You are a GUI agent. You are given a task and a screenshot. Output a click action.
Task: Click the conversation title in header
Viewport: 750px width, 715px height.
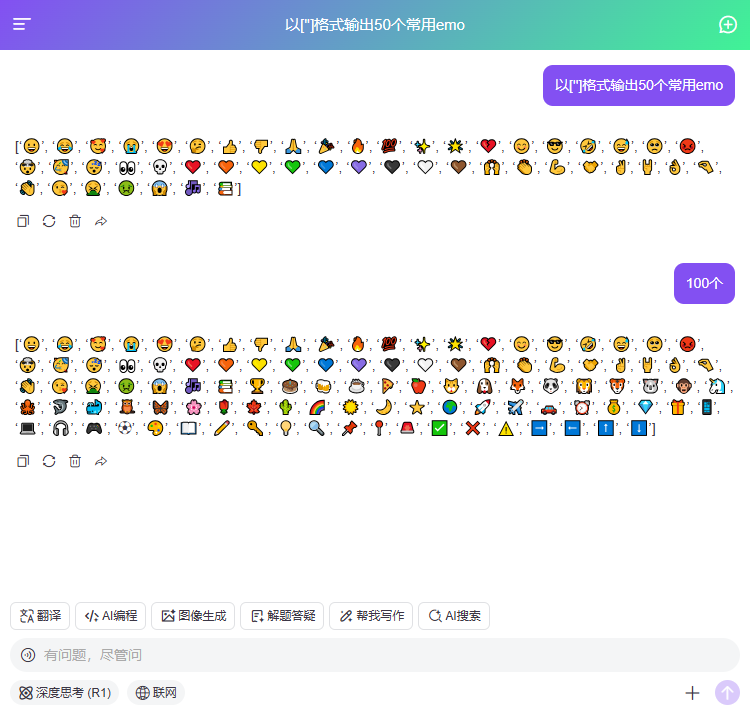point(375,25)
